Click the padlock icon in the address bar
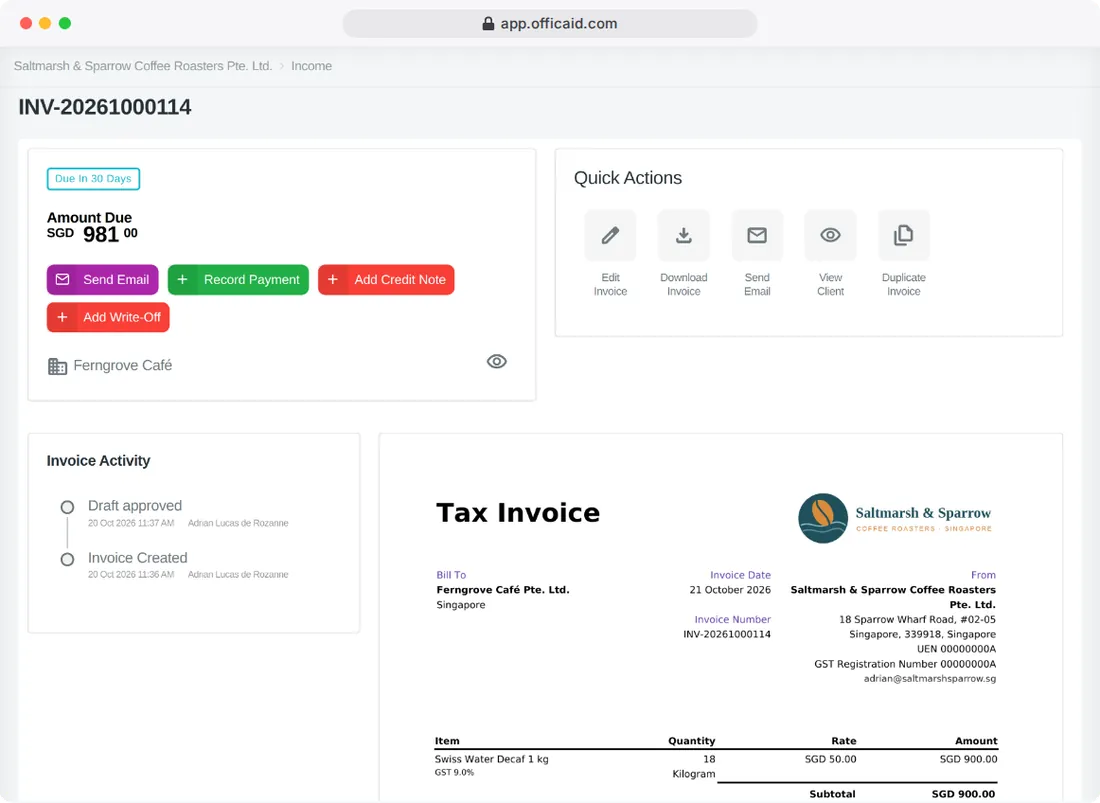This screenshot has width=1100, height=803. point(488,24)
